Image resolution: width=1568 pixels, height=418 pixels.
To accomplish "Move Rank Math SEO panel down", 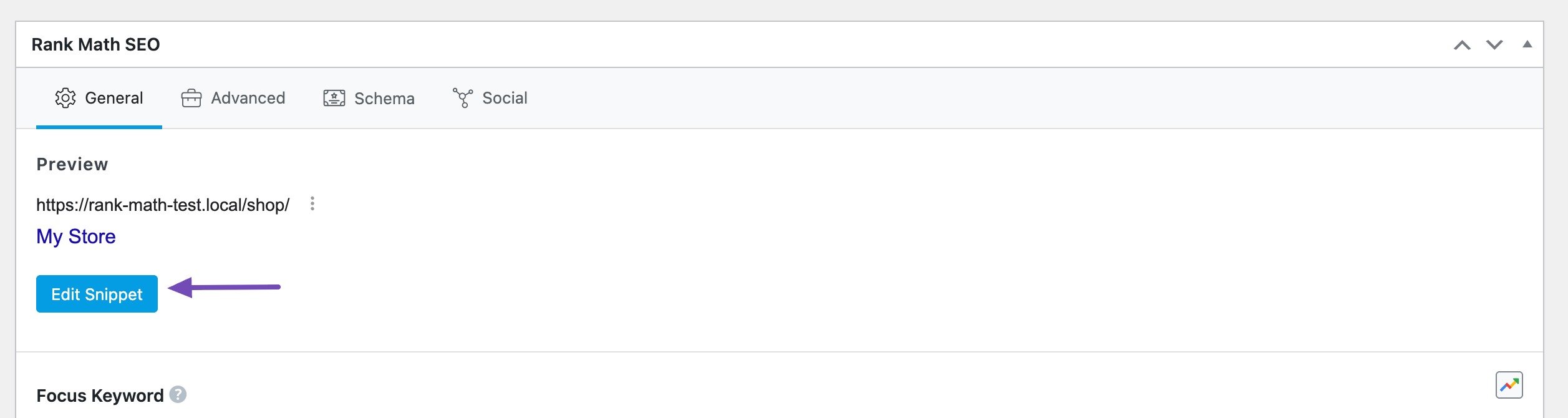I will [1494, 45].
